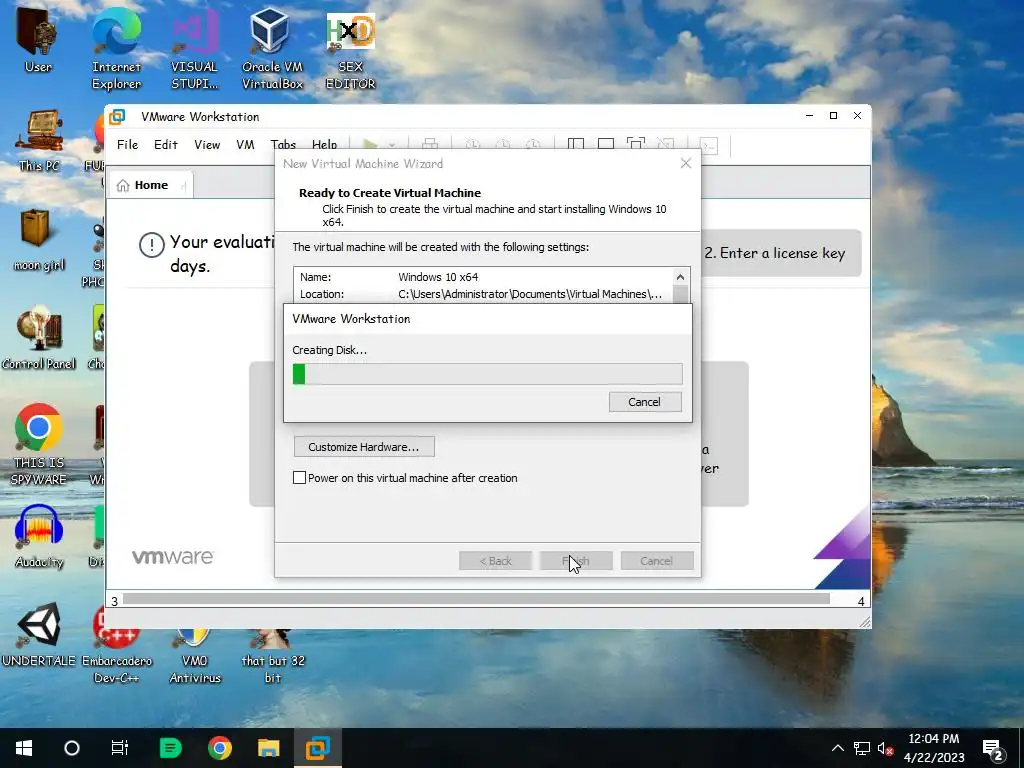The height and width of the screenshot is (768, 1024).
Task: Open the 'that but 32 bit' shortcut
Action: point(273,655)
